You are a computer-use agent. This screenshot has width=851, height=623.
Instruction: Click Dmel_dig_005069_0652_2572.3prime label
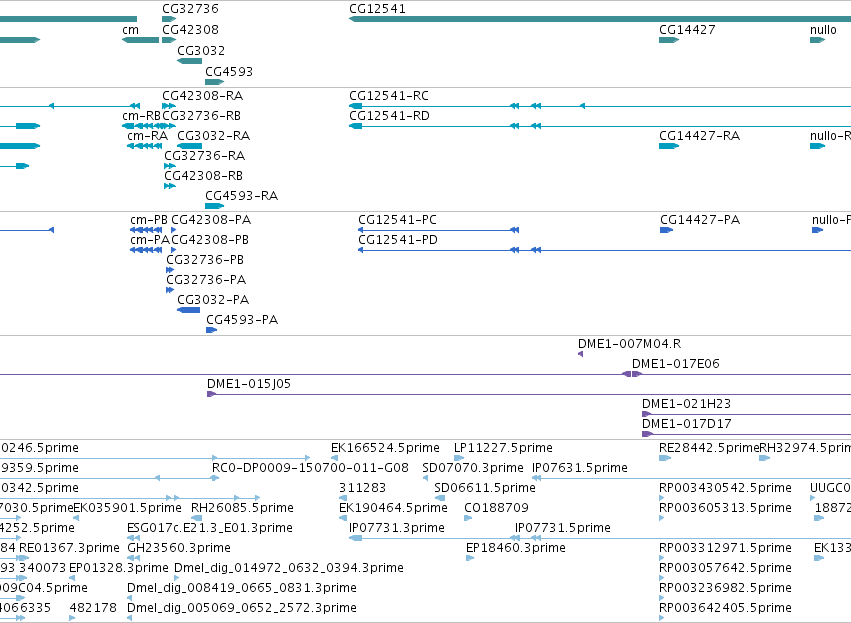pos(242,608)
